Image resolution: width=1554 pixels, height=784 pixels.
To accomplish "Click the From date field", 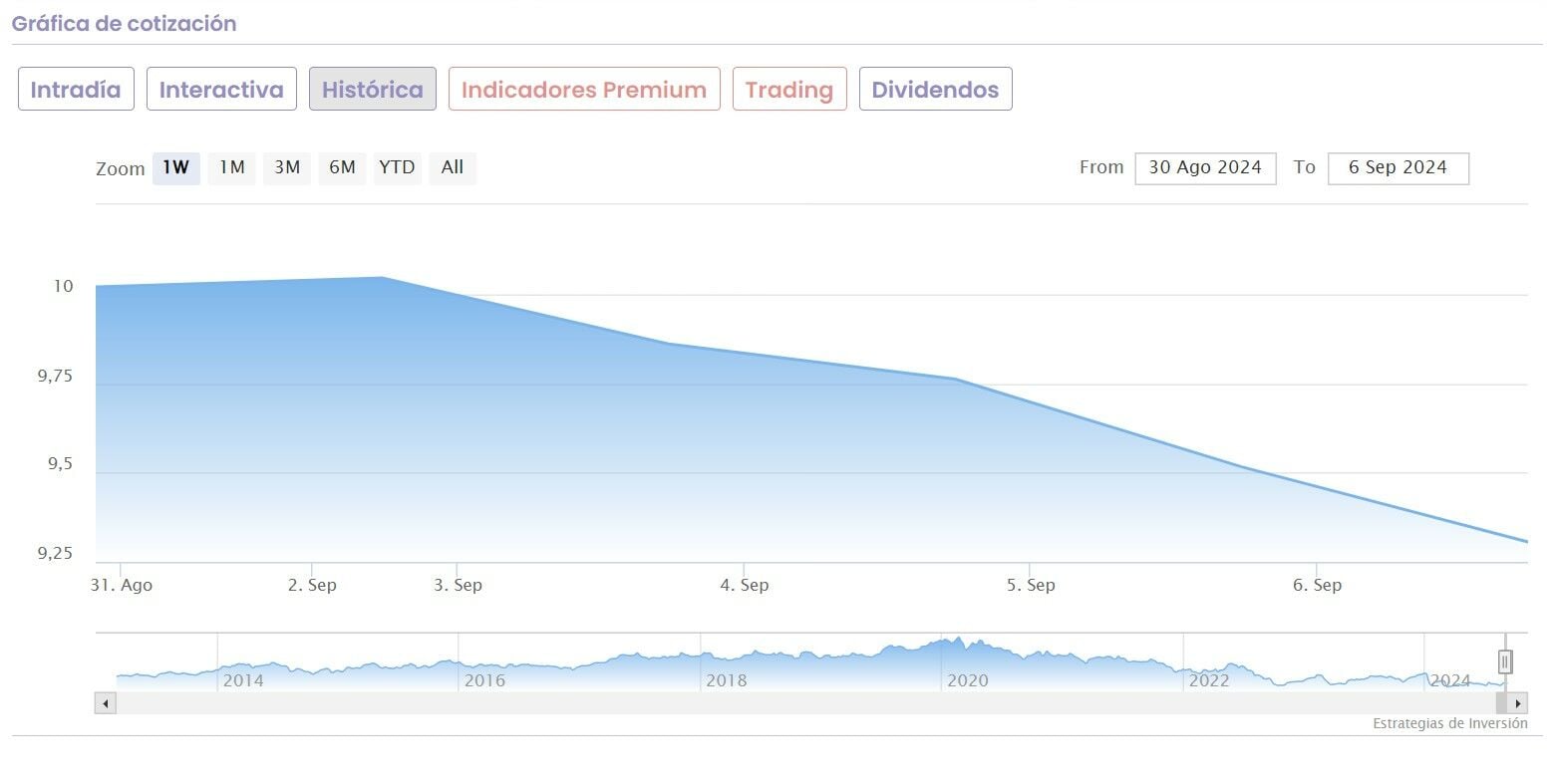I will coord(1205,167).
